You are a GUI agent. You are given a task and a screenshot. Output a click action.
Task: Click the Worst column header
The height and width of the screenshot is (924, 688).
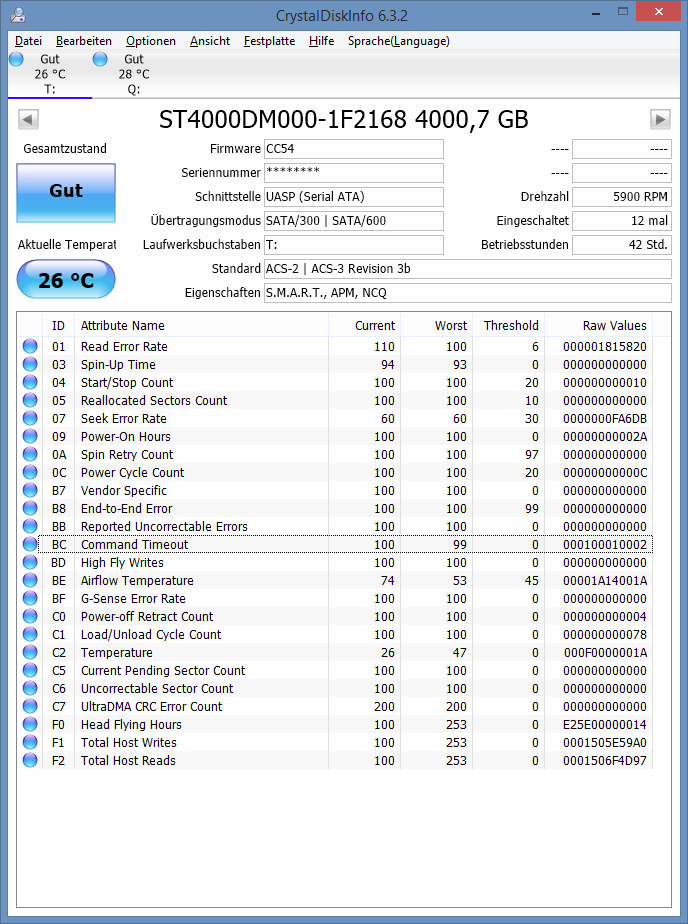coord(436,325)
